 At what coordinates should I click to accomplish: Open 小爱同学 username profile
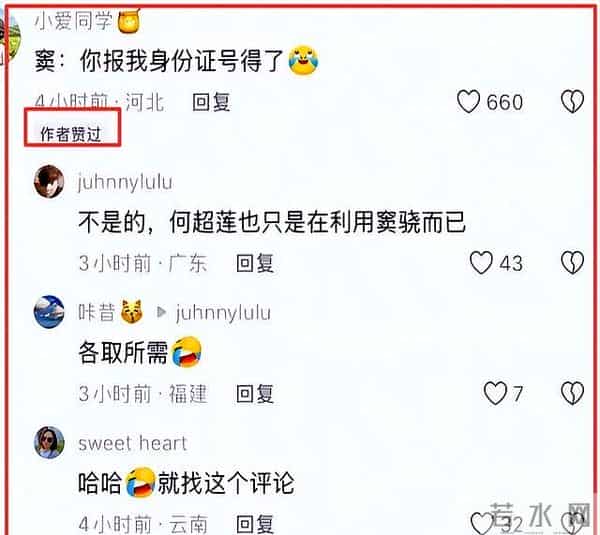73,20
